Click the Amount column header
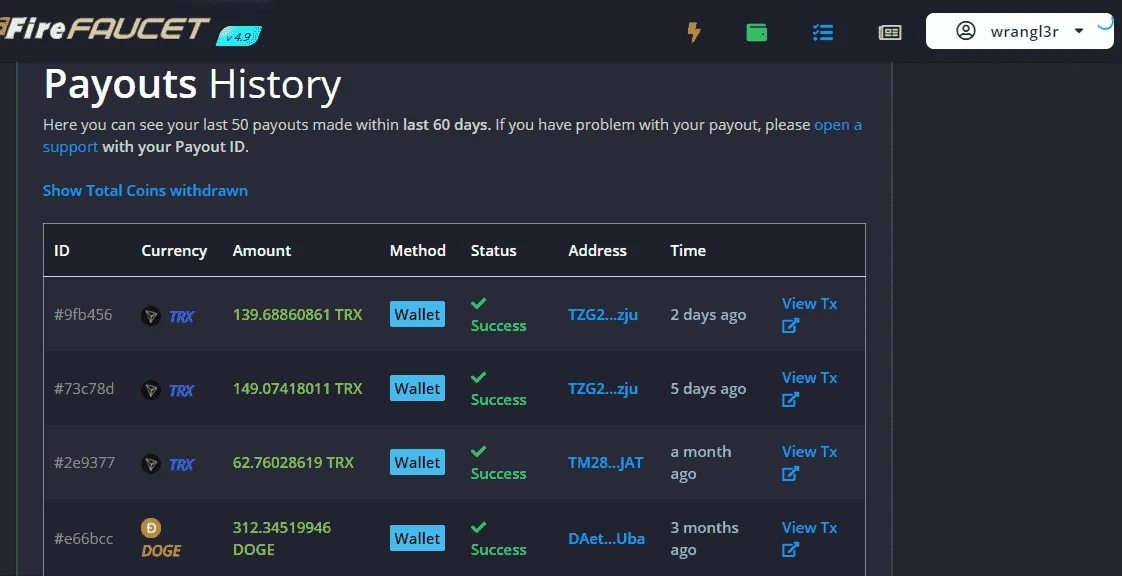The image size is (1122, 576). pos(262,250)
